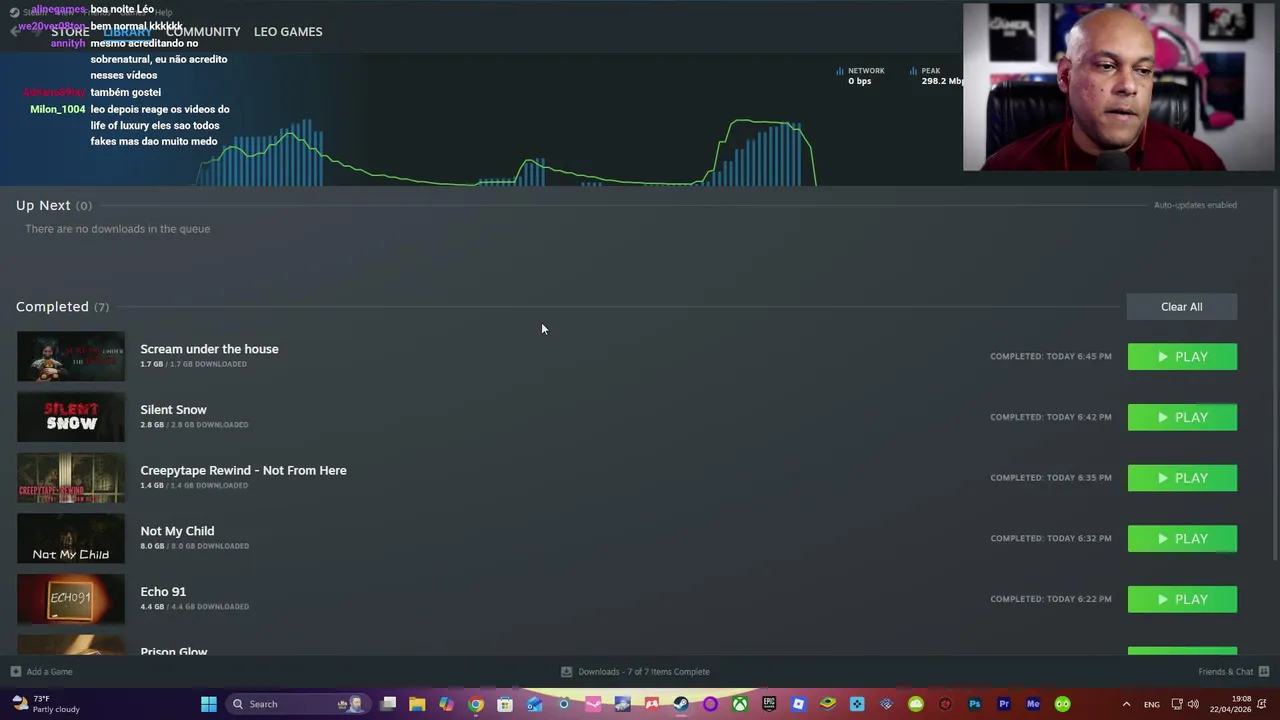Viewport: 1280px width, 720px height.
Task: Open the LEO GAMES profile tab
Action: pyautogui.click(x=288, y=32)
